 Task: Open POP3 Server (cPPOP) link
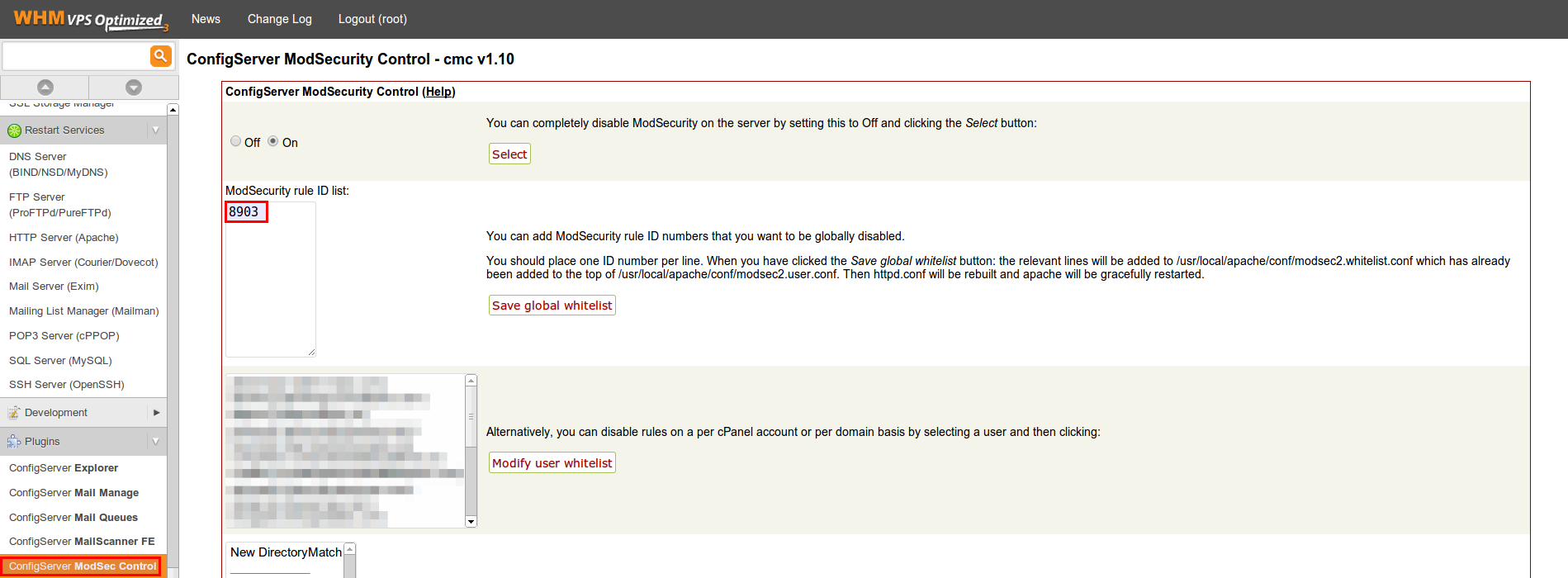(64, 336)
